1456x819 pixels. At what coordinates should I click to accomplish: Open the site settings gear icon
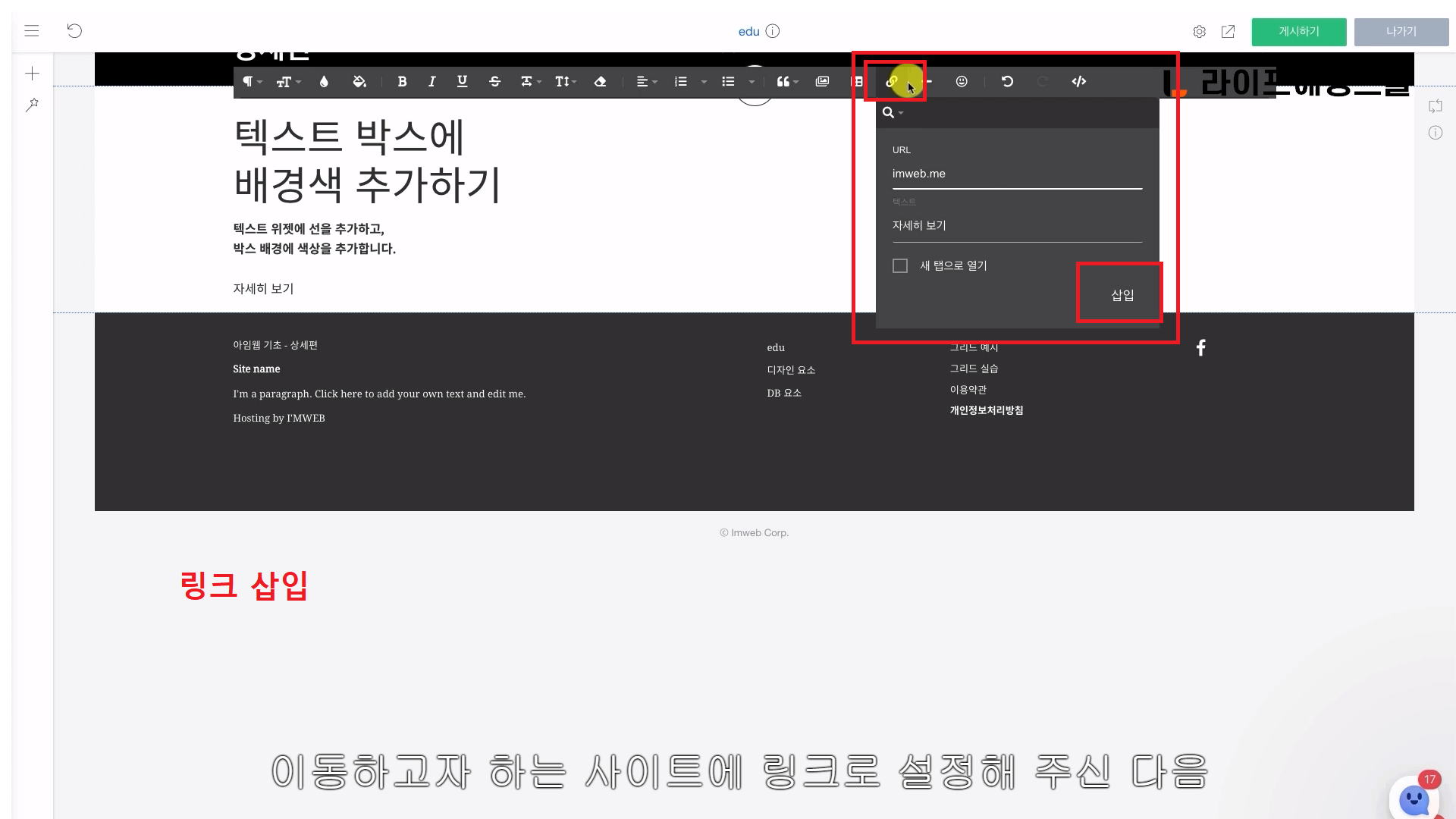pyautogui.click(x=1199, y=32)
